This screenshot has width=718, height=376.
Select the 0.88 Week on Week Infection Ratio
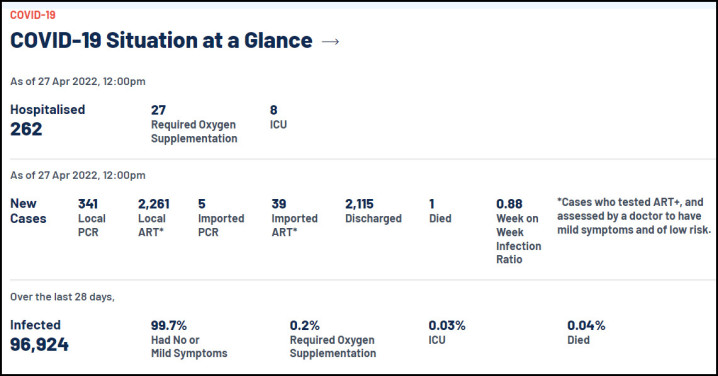coord(519,231)
